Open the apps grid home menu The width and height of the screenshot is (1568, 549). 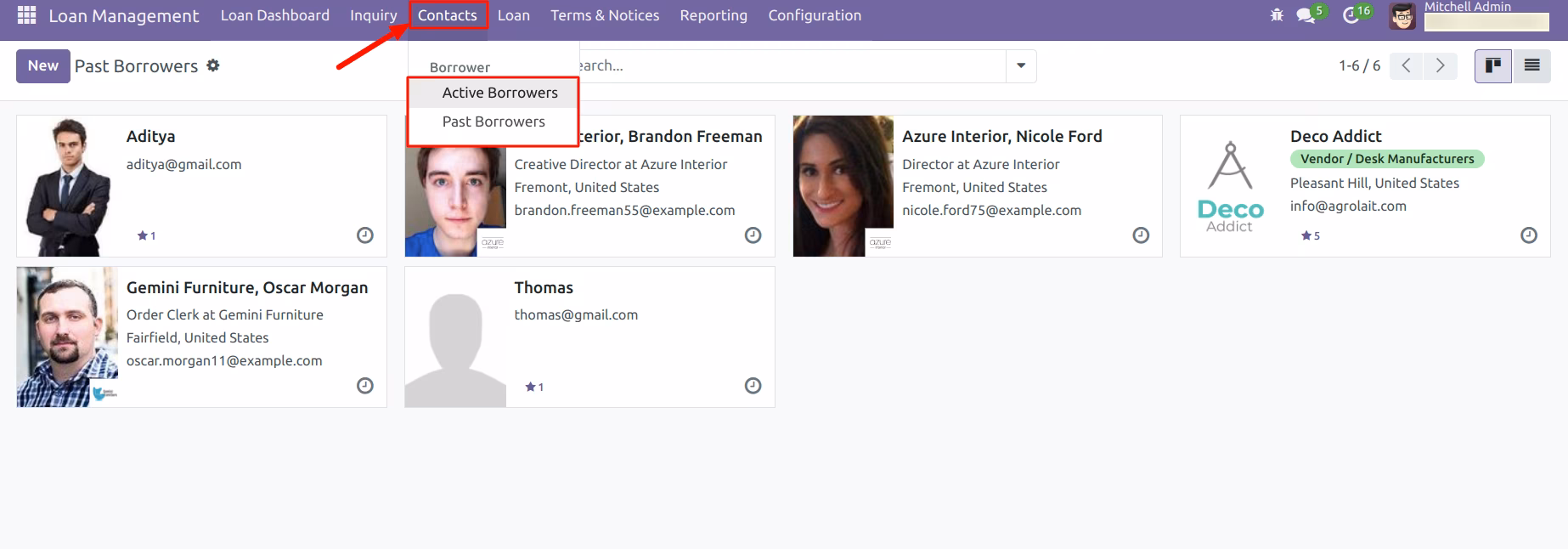coord(26,15)
